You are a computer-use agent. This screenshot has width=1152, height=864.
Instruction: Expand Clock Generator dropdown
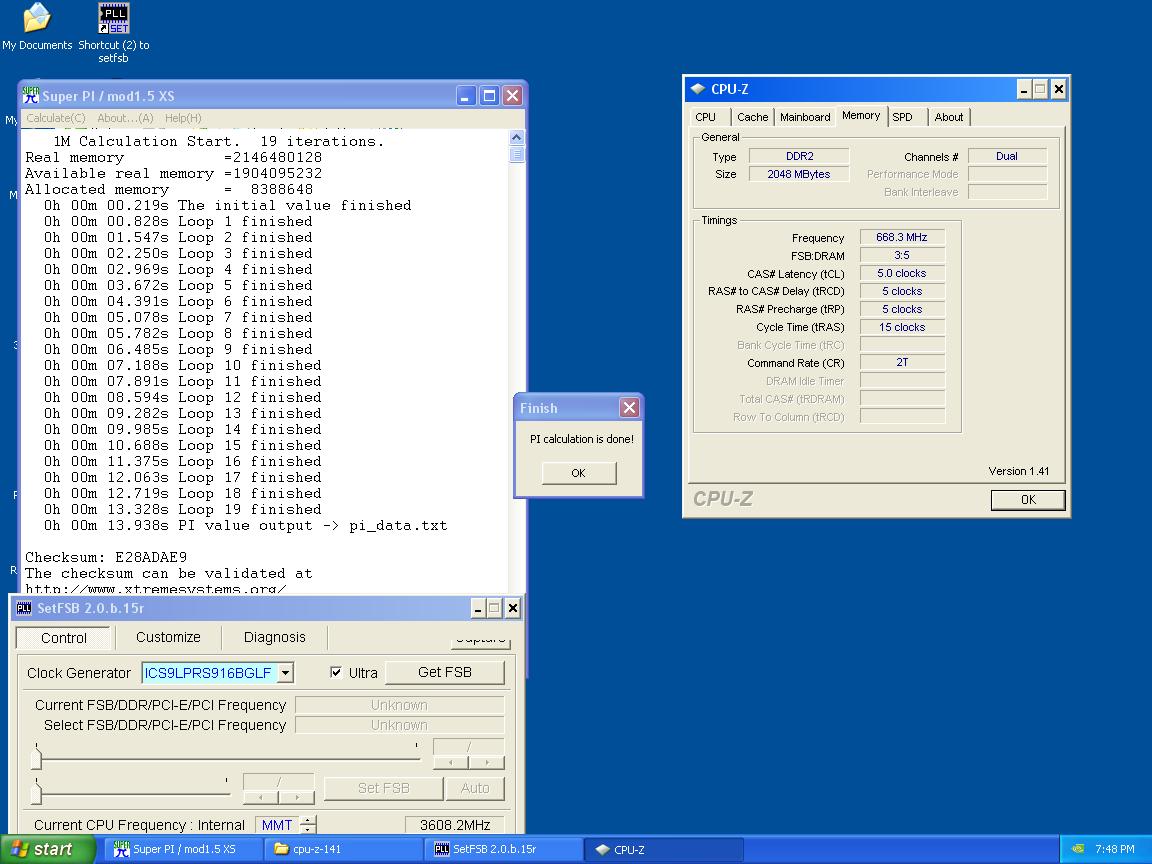tap(287, 673)
